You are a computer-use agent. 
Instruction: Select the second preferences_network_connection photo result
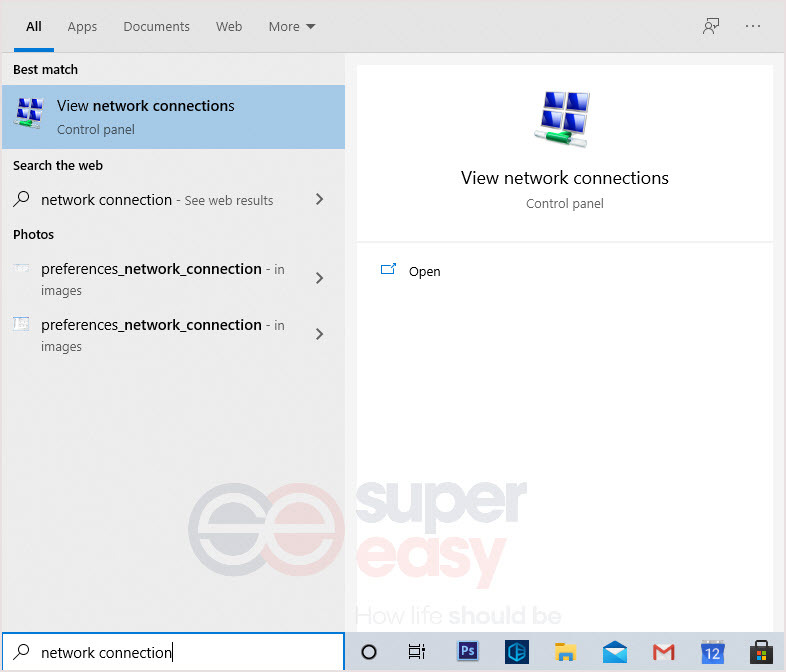coord(173,335)
